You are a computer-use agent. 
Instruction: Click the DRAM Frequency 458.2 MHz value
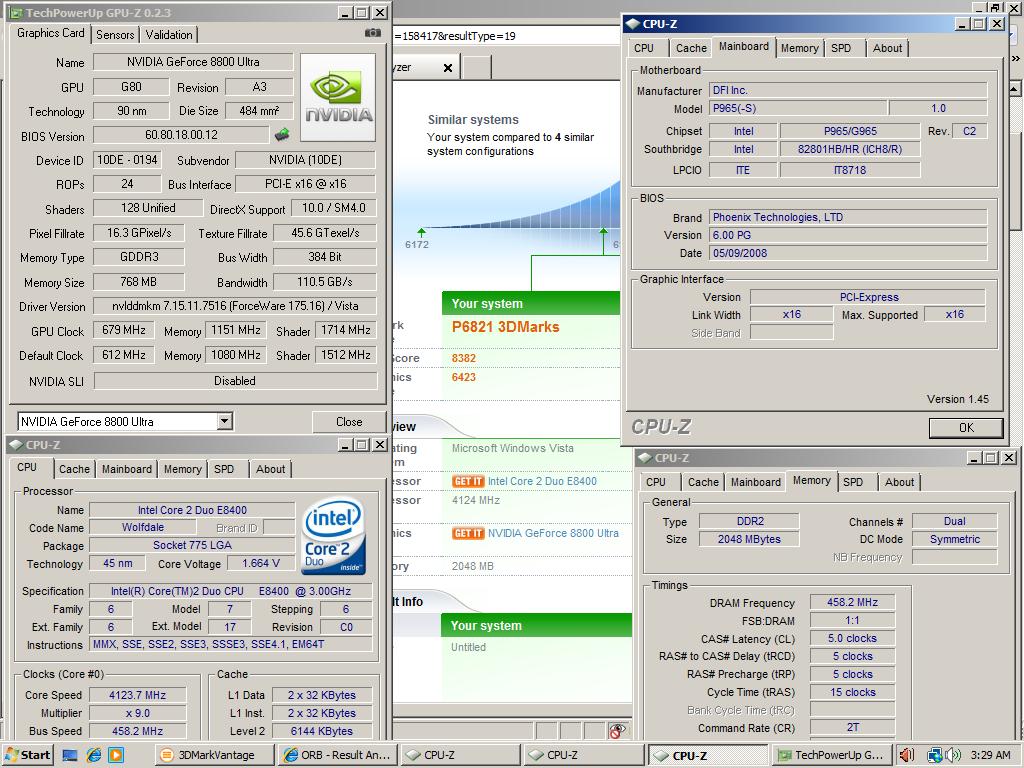[x=852, y=602]
